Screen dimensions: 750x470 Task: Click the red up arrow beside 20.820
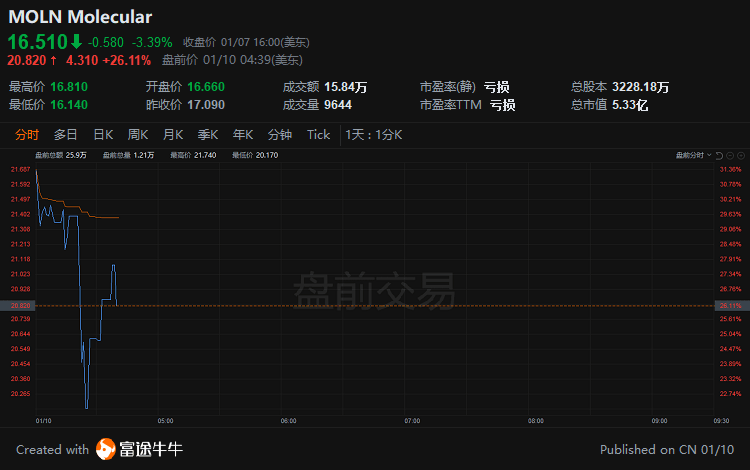pyautogui.click(x=53, y=60)
